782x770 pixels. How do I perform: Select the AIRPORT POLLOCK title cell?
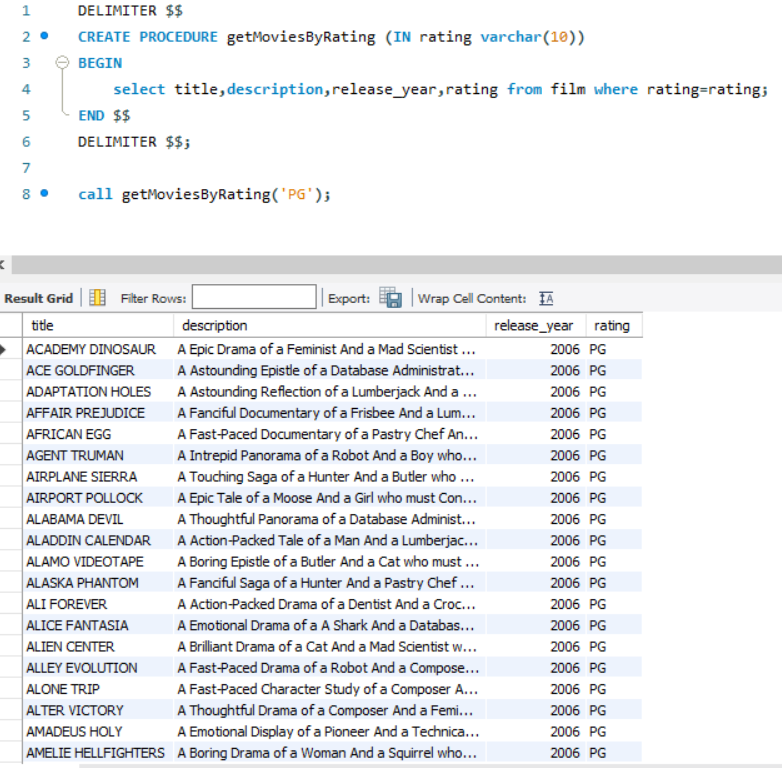(98, 498)
